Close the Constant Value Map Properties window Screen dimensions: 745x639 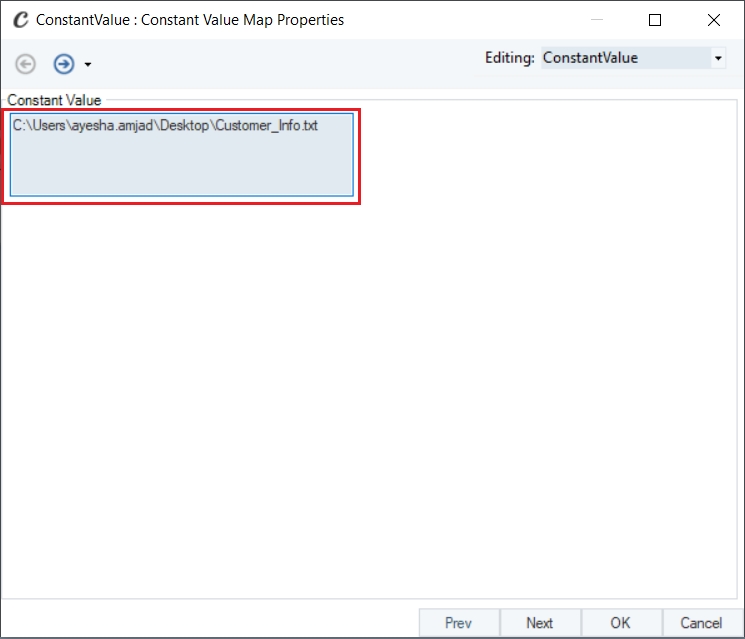(714, 20)
